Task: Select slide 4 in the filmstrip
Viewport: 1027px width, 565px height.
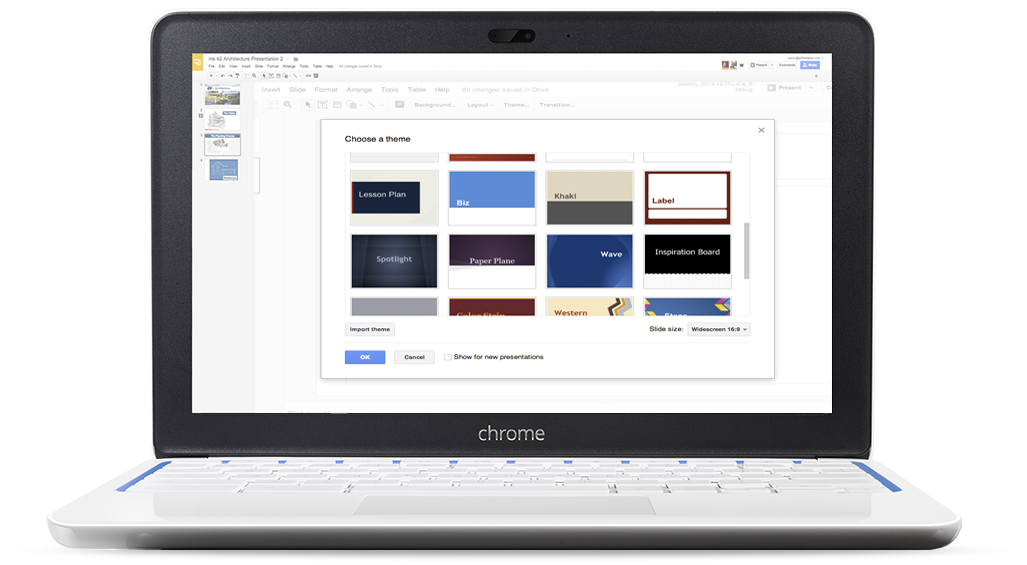Action: [x=223, y=170]
